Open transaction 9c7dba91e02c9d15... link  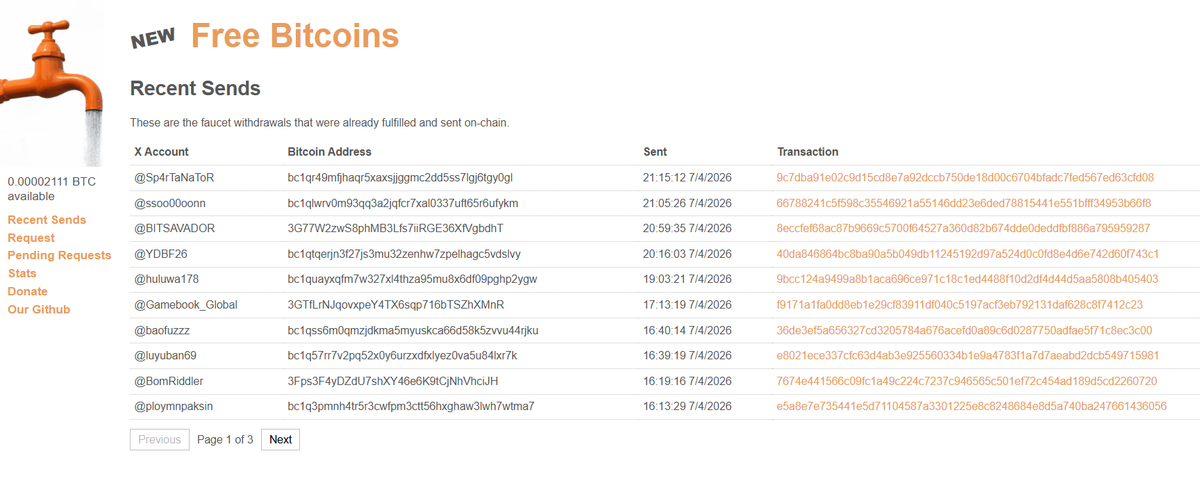(965, 178)
